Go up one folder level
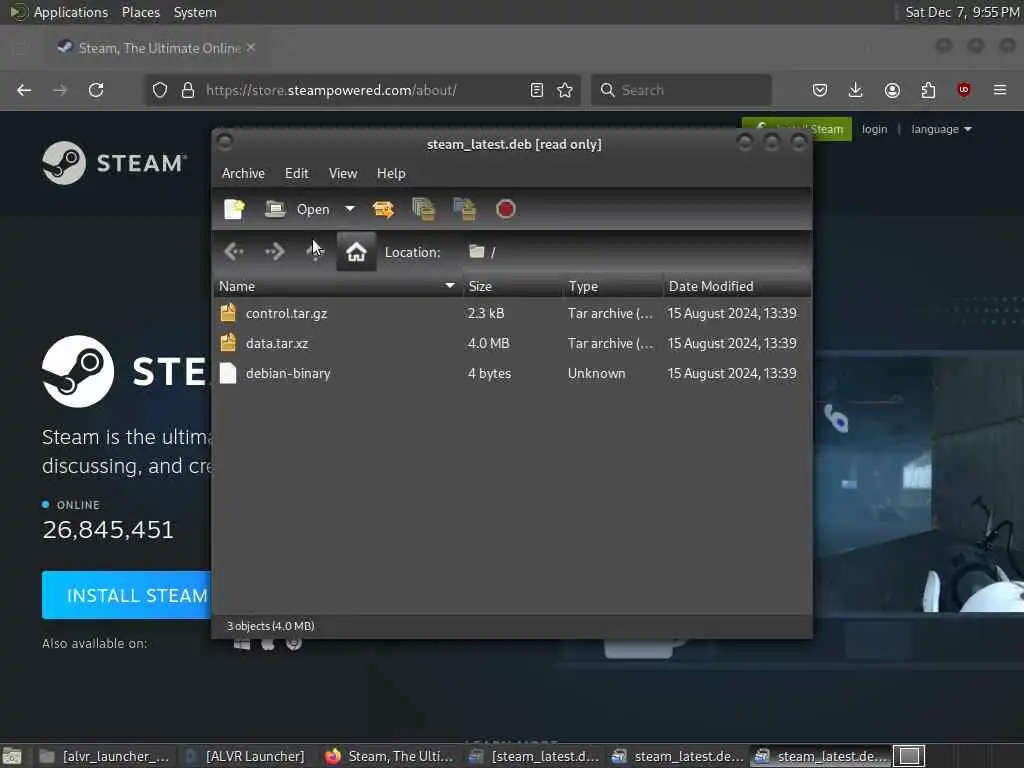Viewport: 1024px width, 768px height. [x=315, y=251]
